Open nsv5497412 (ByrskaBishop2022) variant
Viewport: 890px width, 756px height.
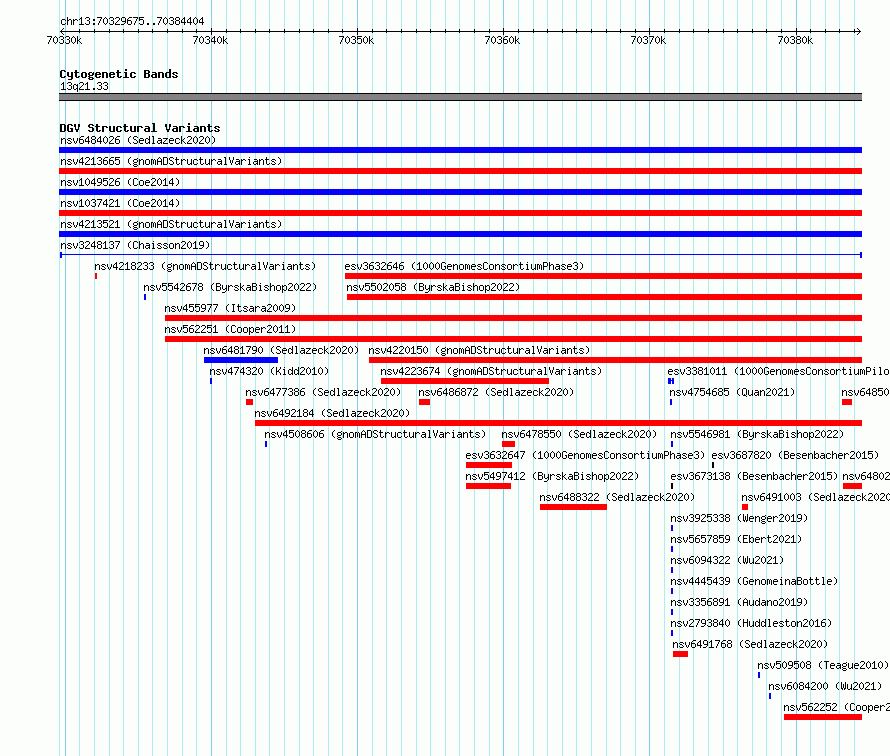[x=552, y=476]
